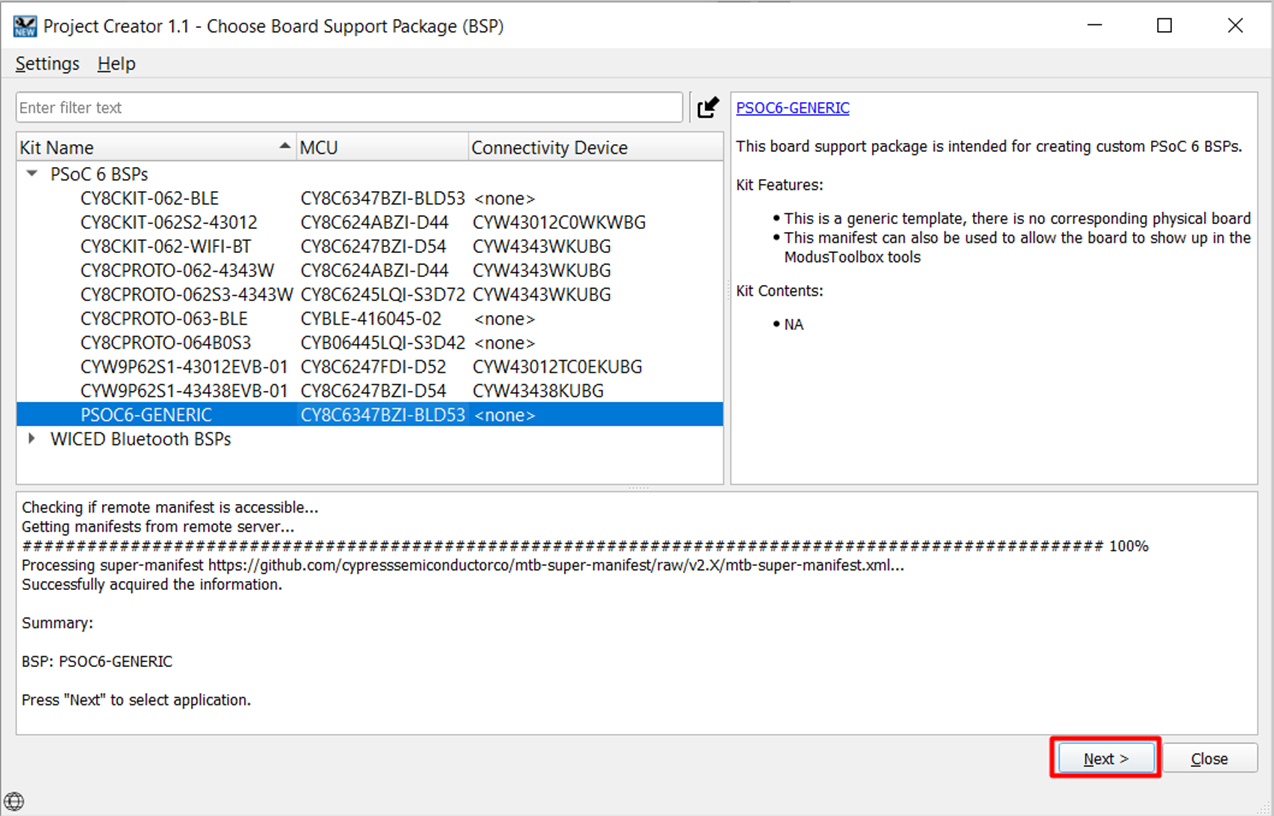The height and width of the screenshot is (816, 1274).
Task: Click the globe connectivity icon at bottom left
Action: pos(14,801)
